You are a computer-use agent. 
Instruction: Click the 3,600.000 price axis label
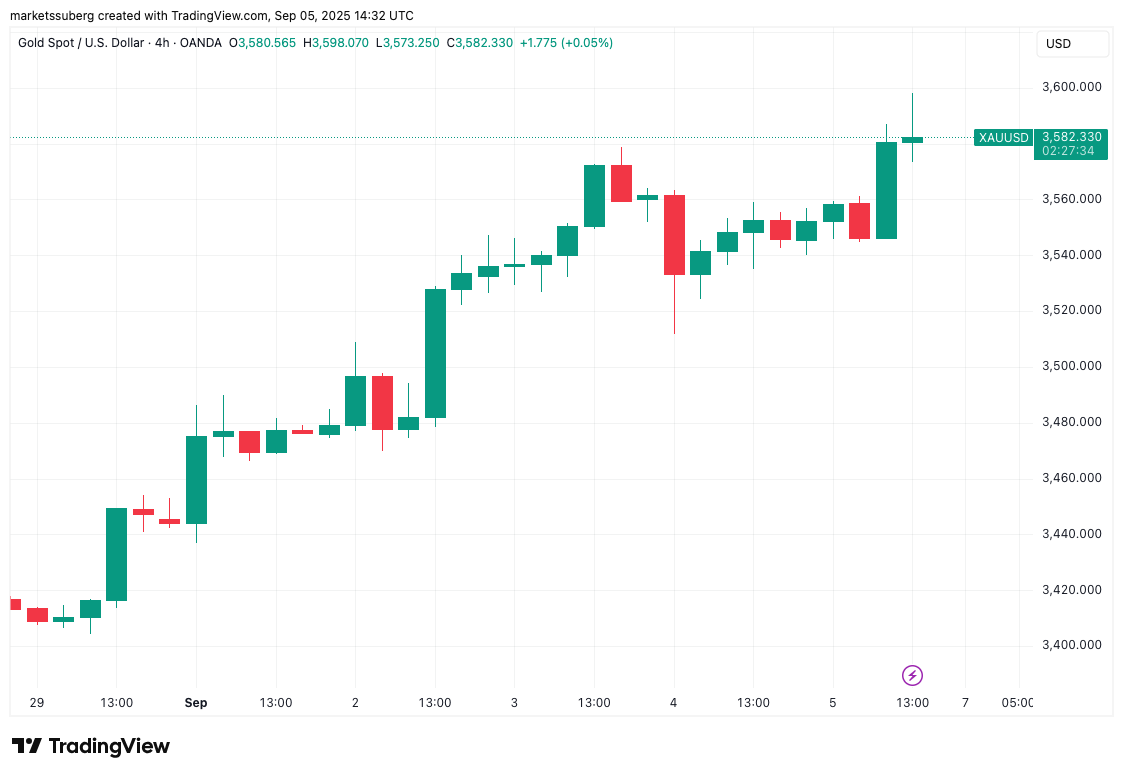1072,87
